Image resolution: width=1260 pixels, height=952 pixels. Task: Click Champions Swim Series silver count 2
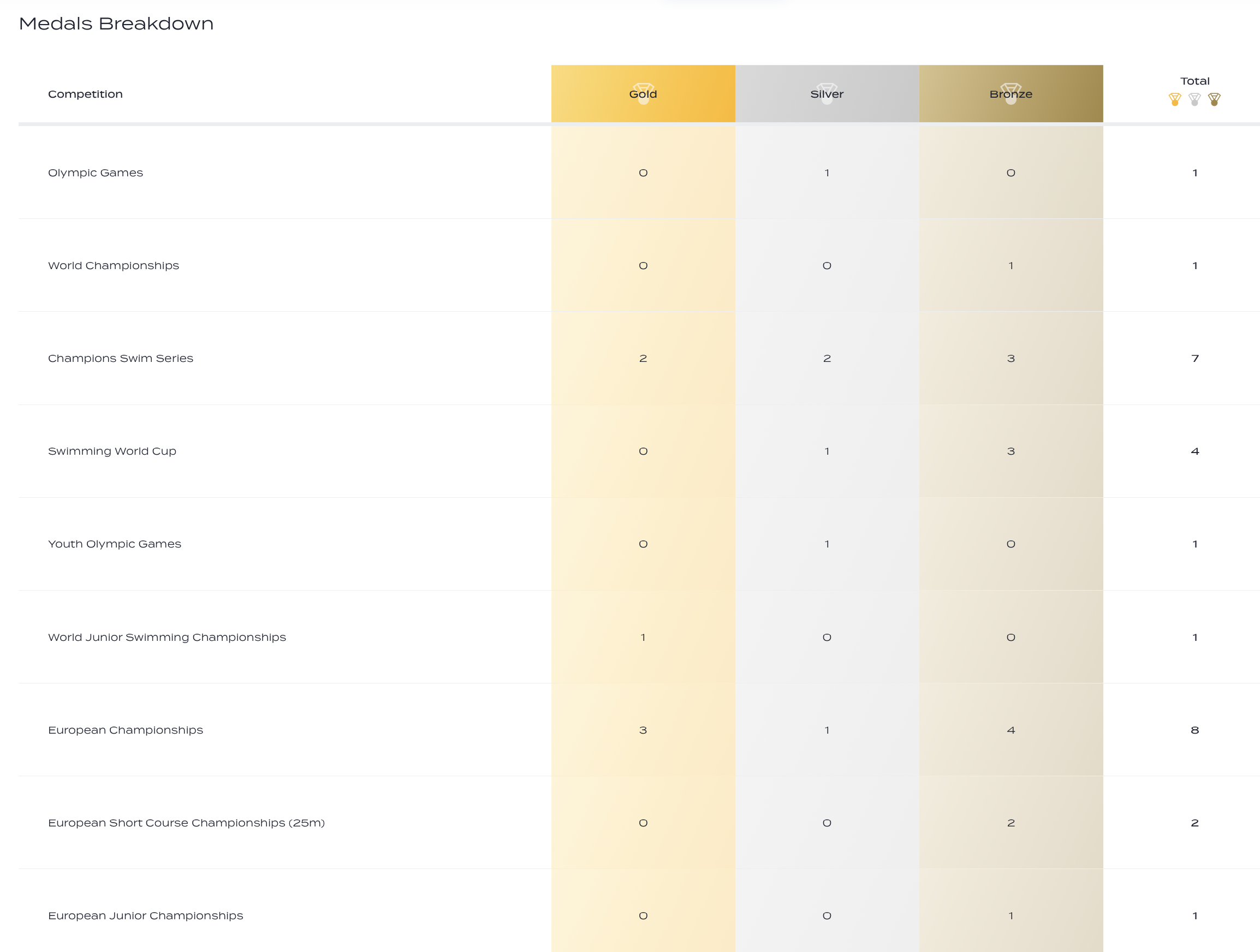(827, 358)
